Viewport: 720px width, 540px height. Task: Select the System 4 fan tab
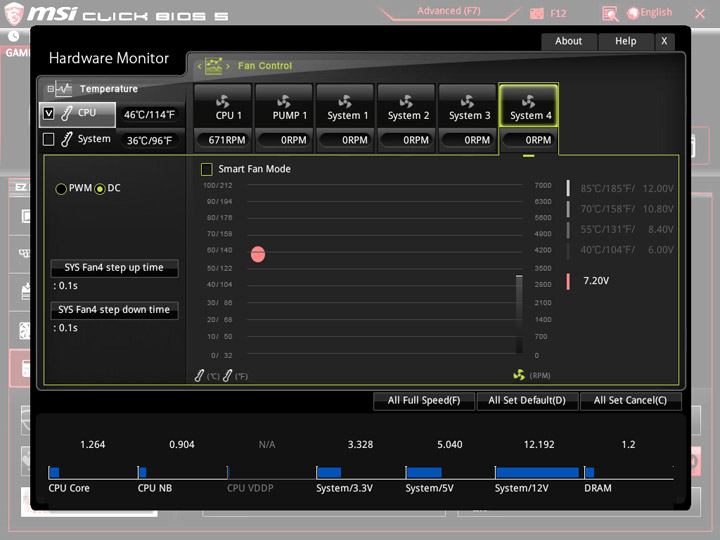tap(529, 106)
